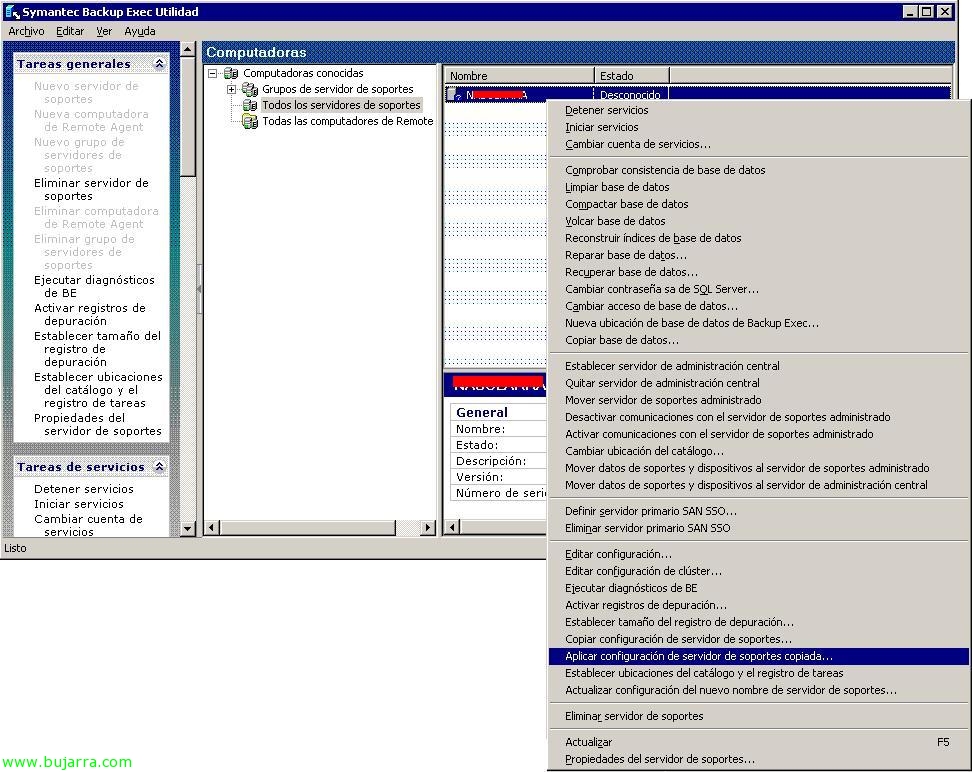
Task: Choose Copiar base de datos
Action: click(x=759, y=340)
